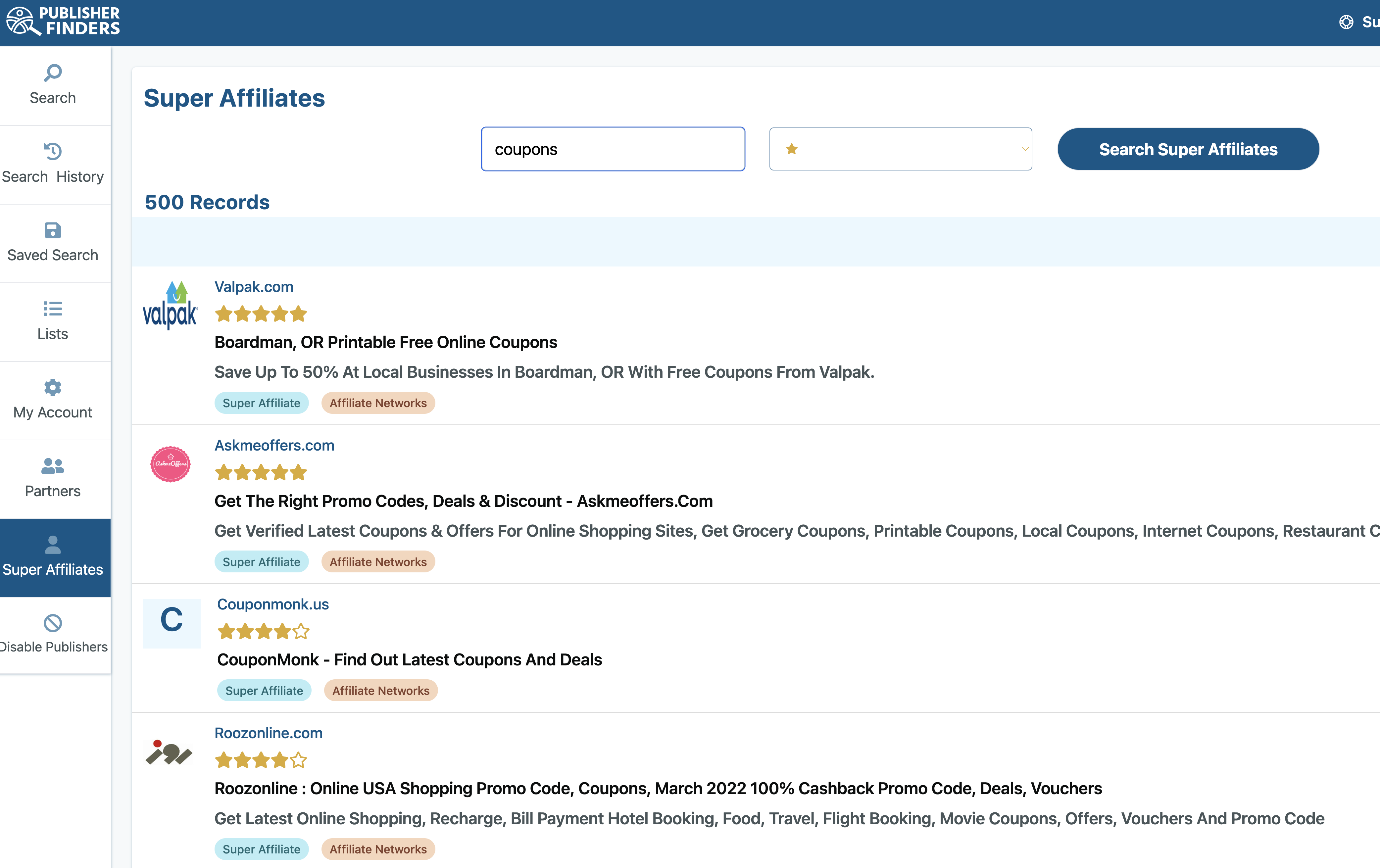Click the magnifying glass Search icon

click(53, 73)
